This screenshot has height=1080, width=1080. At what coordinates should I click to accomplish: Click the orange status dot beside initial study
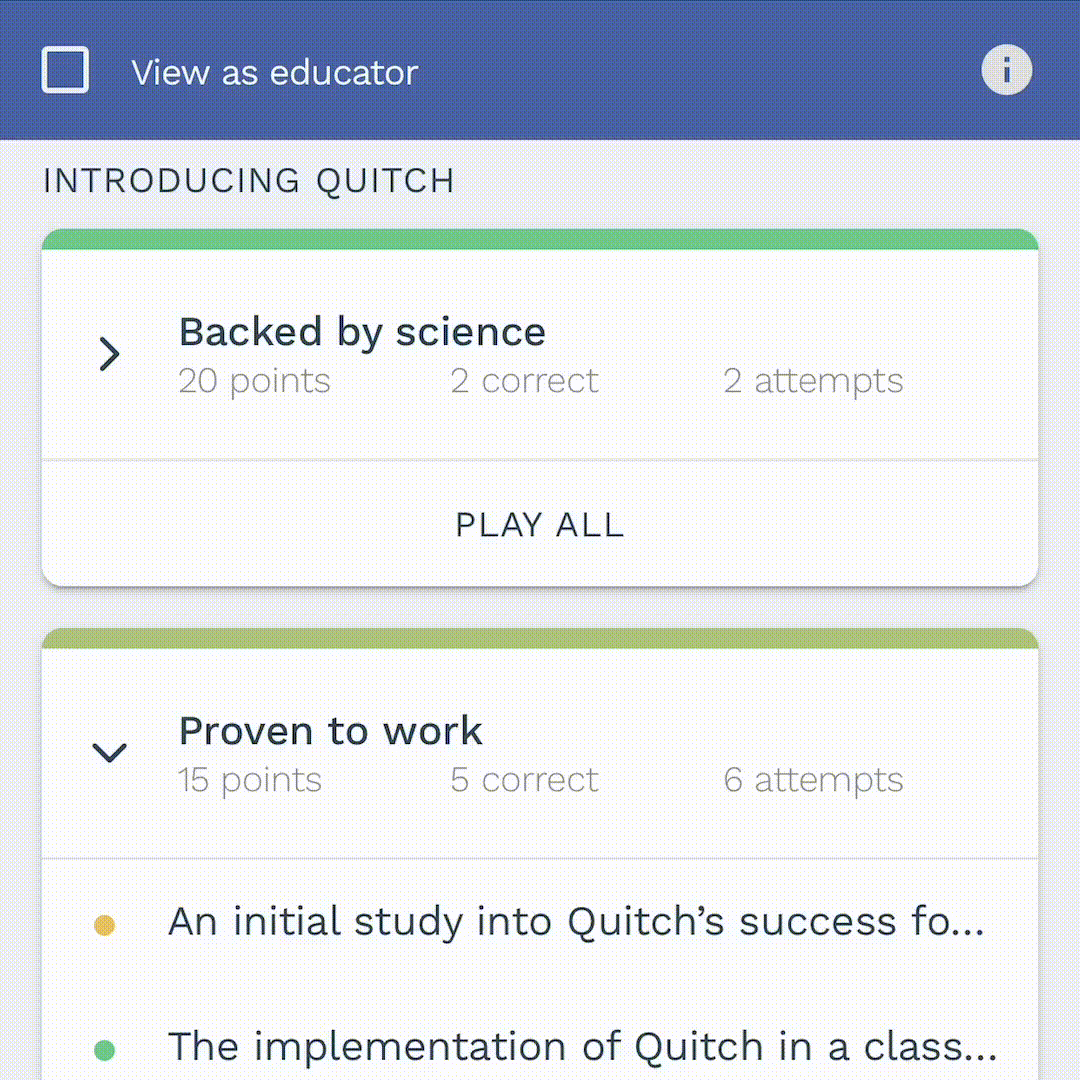105,925
